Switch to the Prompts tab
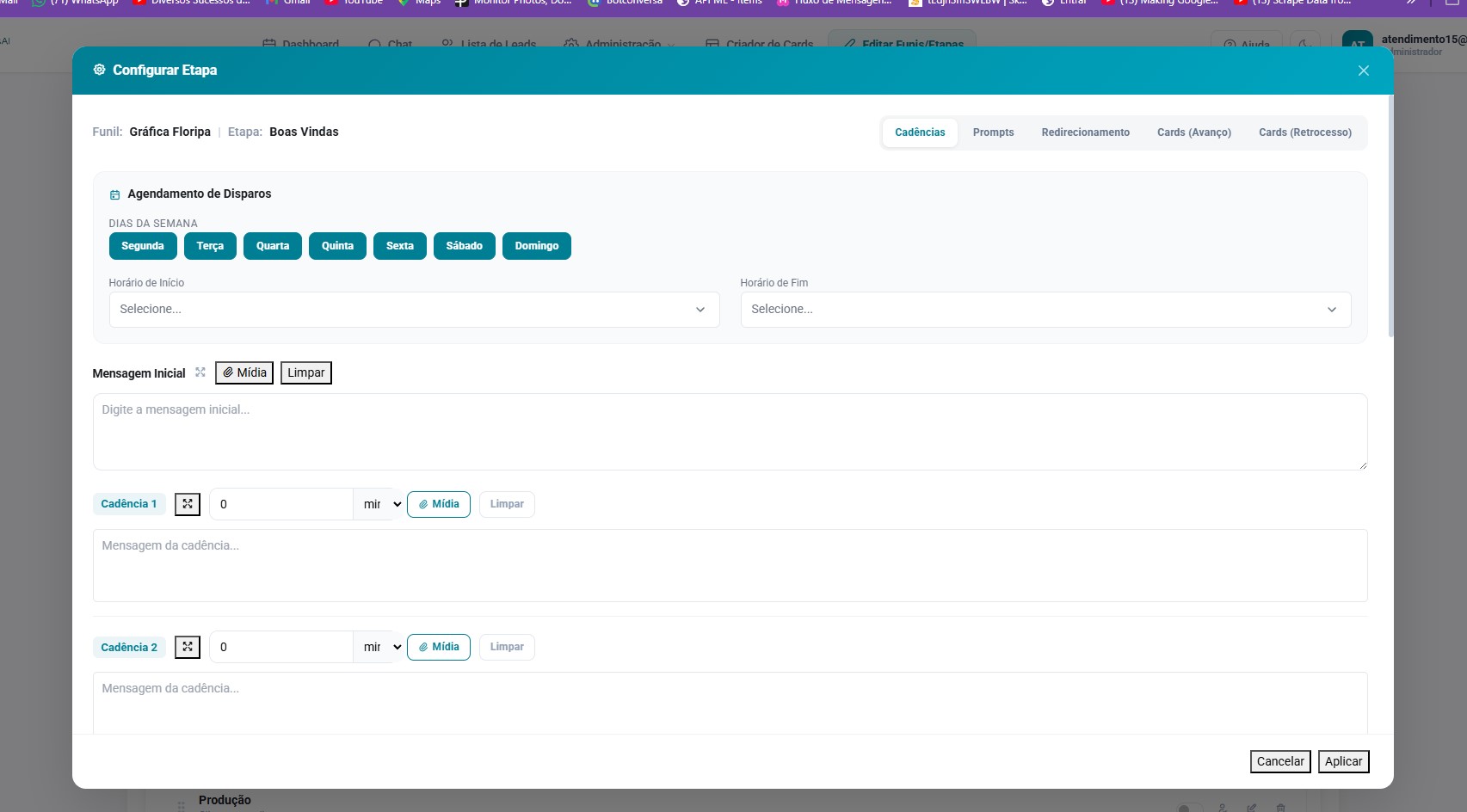This screenshot has width=1467, height=812. (x=993, y=132)
